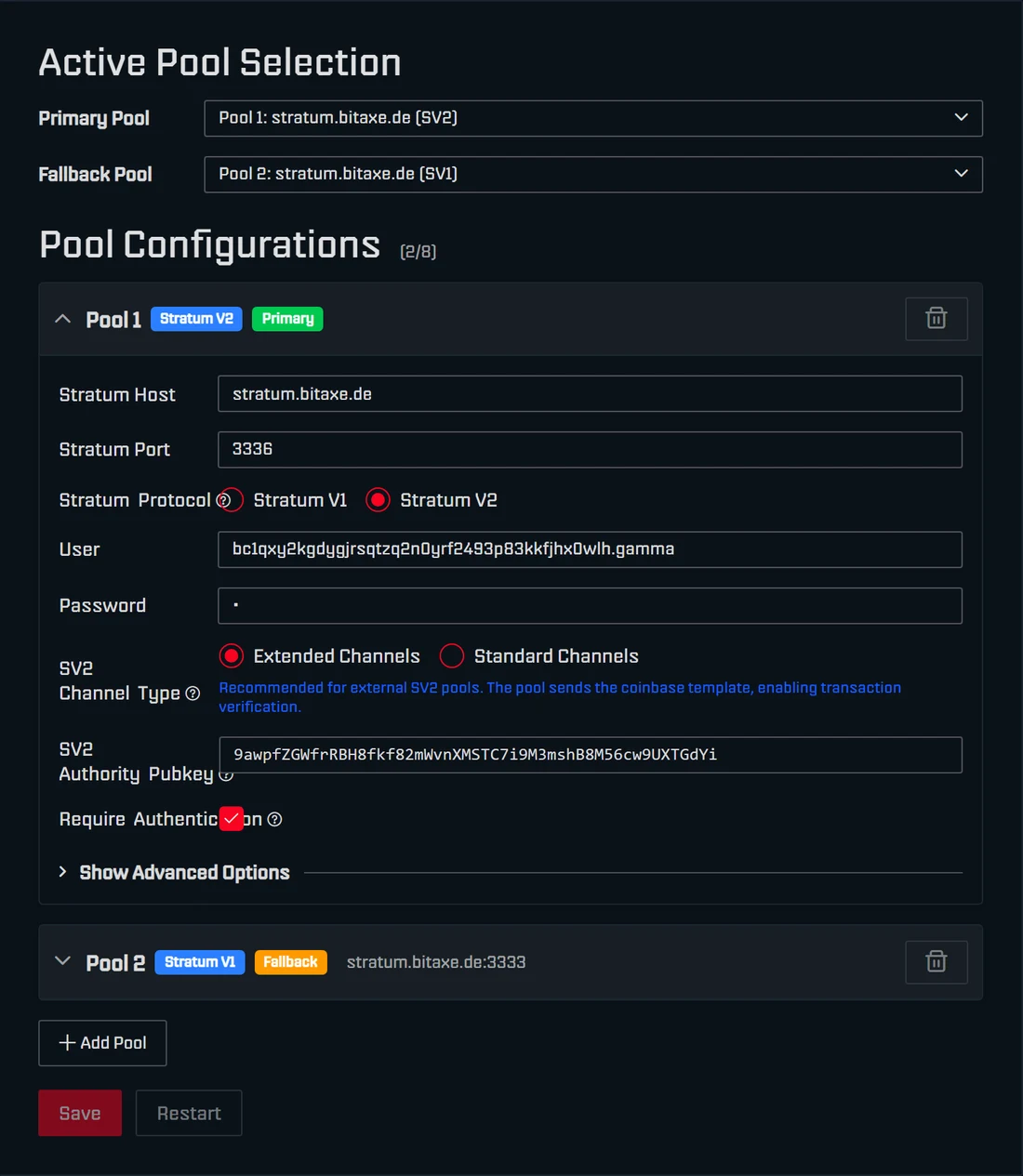The width and height of the screenshot is (1023, 1176).
Task: Delete Pool 1 with its trash icon
Action: [x=937, y=319]
